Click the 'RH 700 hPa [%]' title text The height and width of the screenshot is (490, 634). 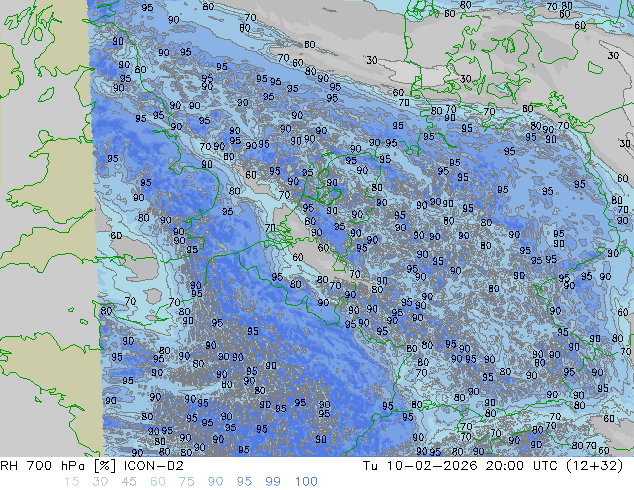coord(59,466)
